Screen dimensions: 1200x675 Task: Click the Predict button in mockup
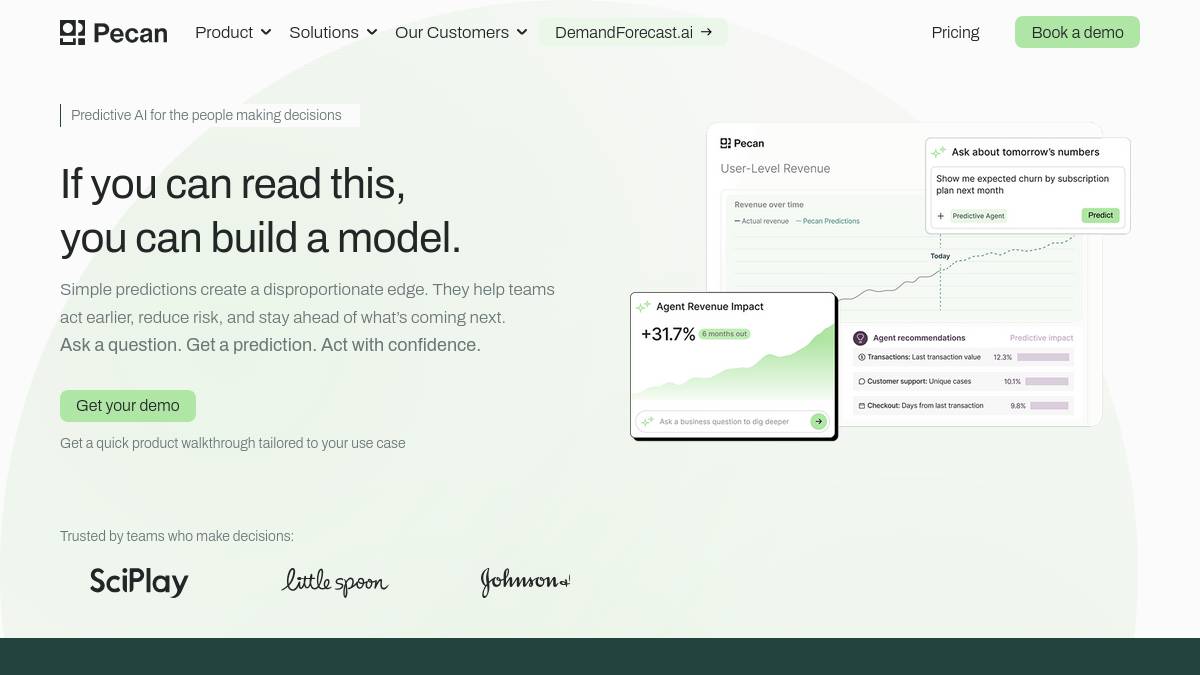click(x=1100, y=215)
